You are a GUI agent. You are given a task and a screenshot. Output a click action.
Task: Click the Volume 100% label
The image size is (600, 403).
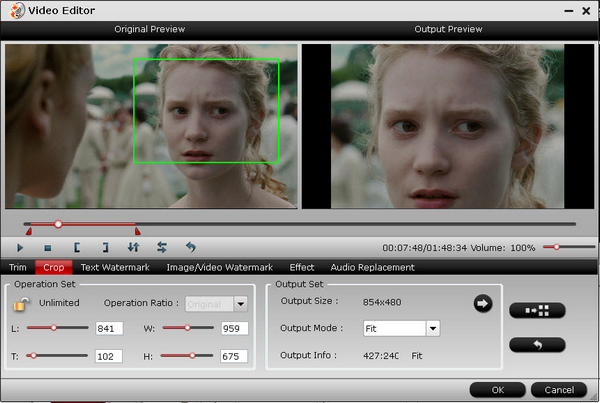coord(502,248)
